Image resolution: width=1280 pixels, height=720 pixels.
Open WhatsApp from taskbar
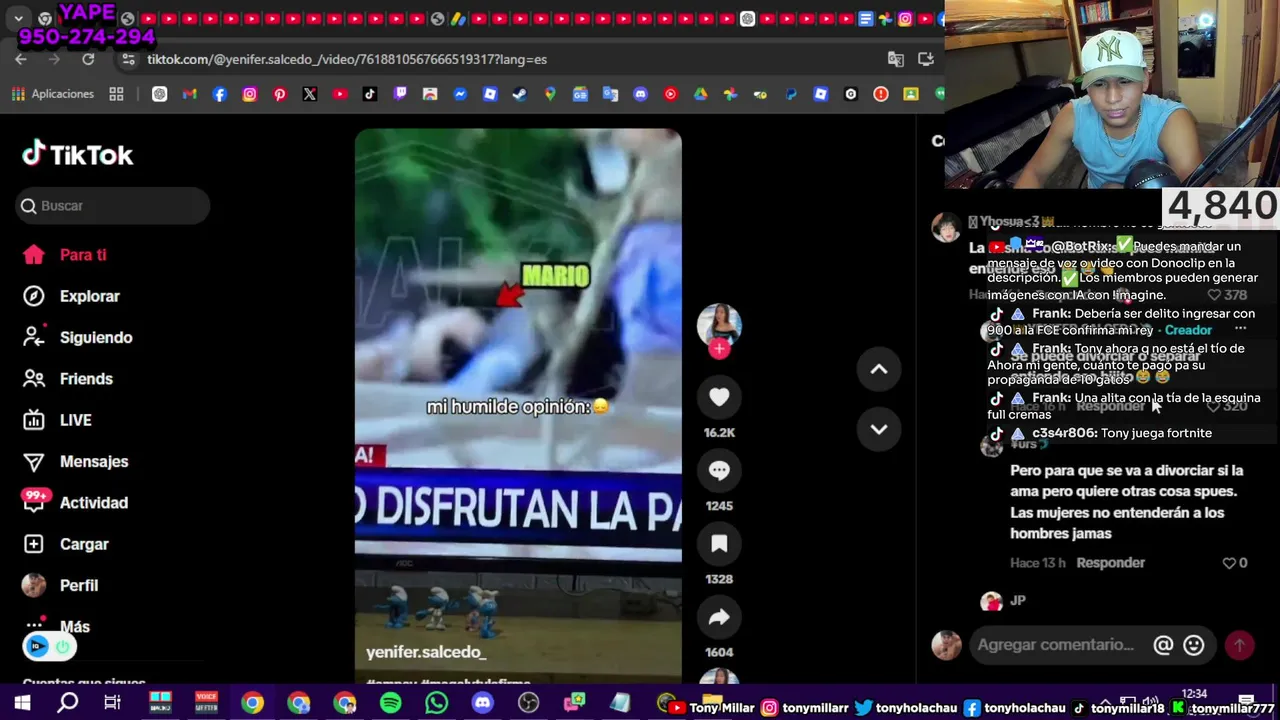click(437, 703)
